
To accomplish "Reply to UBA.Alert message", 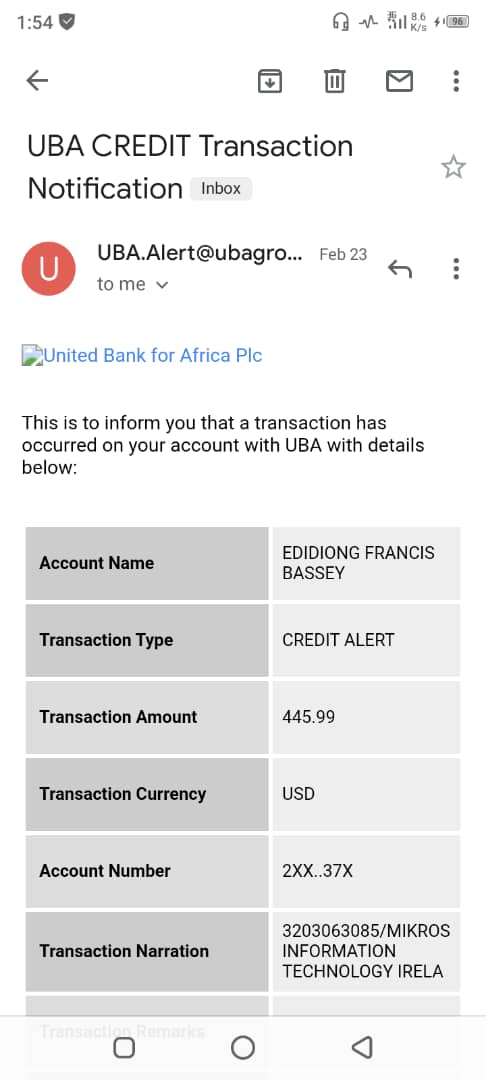I will click(399, 269).
